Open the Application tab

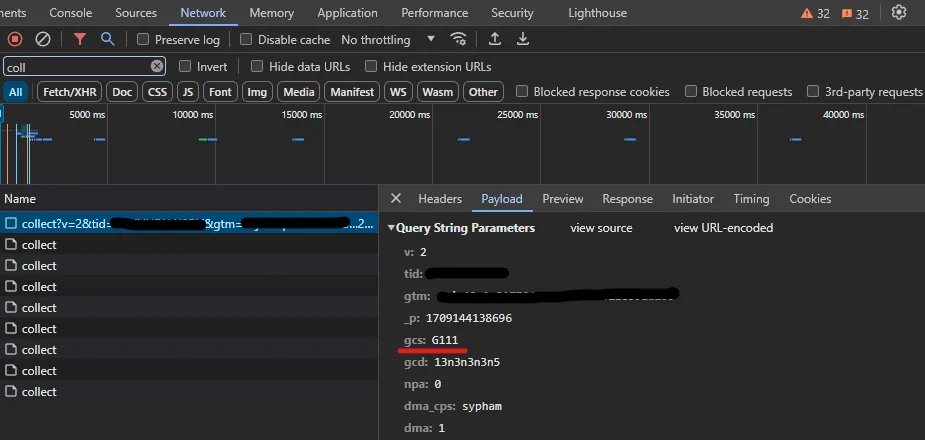point(347,12)
